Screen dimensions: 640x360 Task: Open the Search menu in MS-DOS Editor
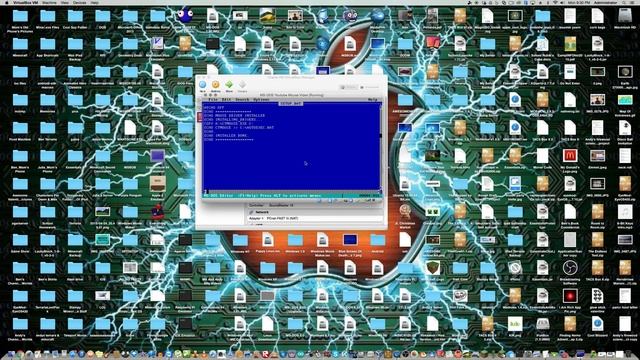click(242, 100)
